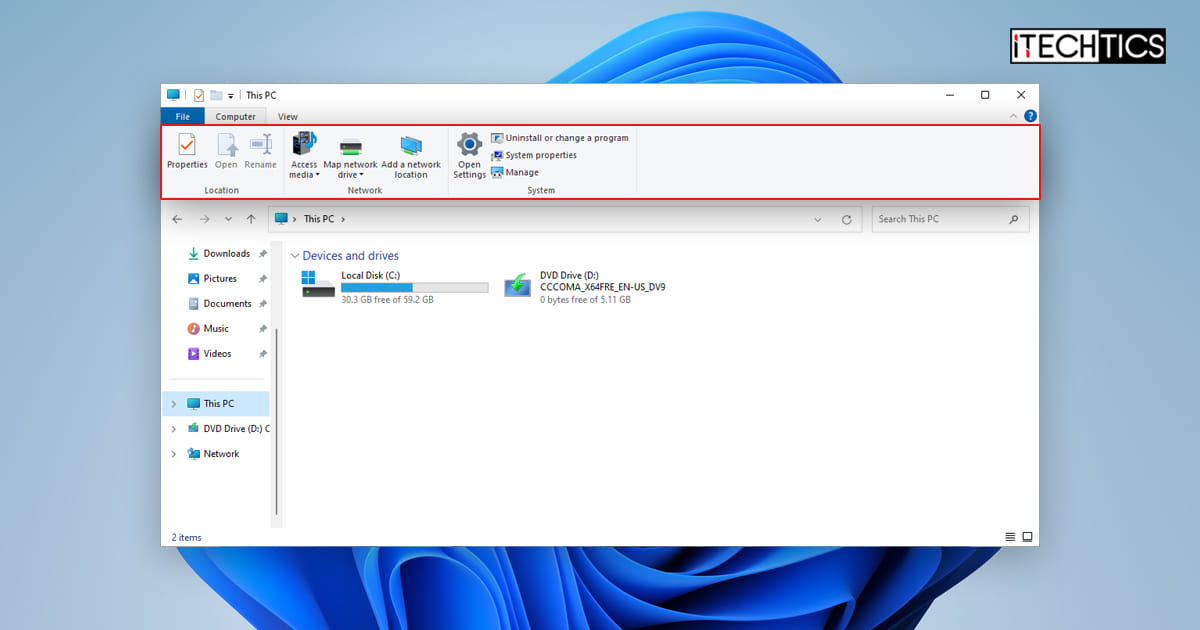The width and height of the screenshot is (1200, 630).
Task: Switch to the View ribbon tab
Action: [288, 116]
